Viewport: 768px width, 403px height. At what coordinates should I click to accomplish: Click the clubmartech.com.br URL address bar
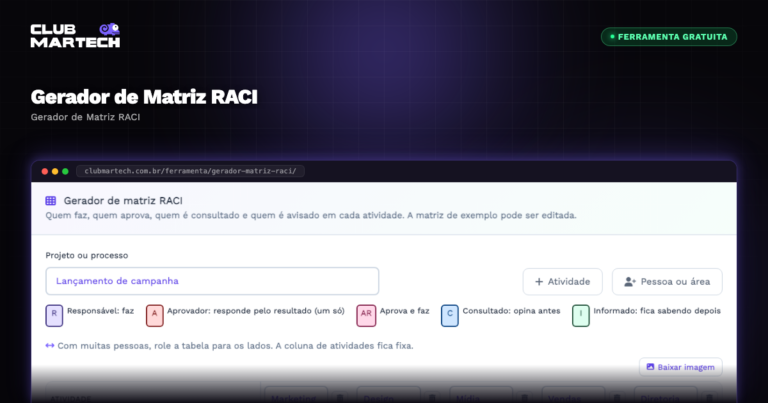(190, 171)
